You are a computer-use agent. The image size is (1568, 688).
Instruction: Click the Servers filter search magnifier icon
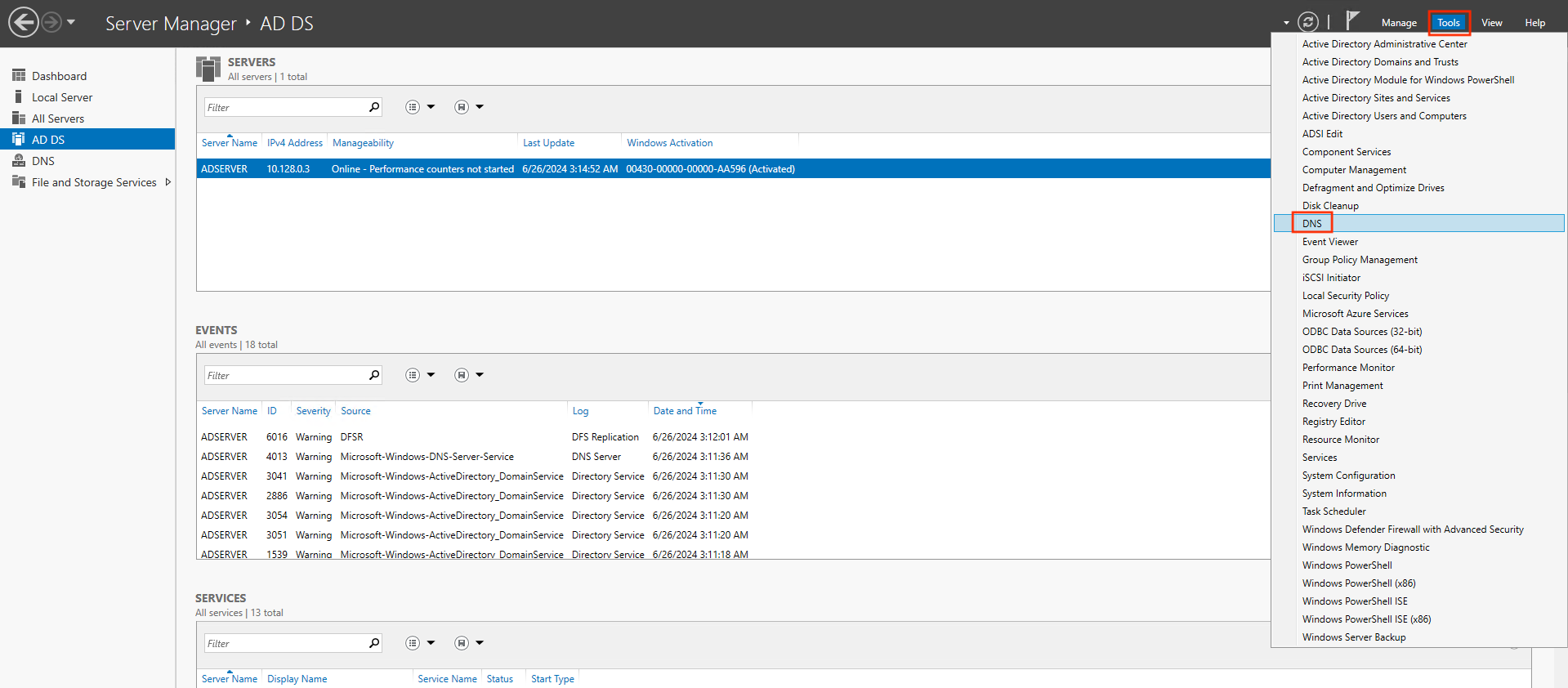[x=374, y=107]
